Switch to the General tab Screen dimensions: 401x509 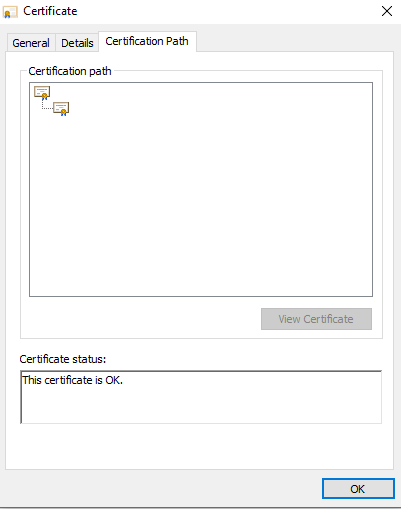point(31,43)
